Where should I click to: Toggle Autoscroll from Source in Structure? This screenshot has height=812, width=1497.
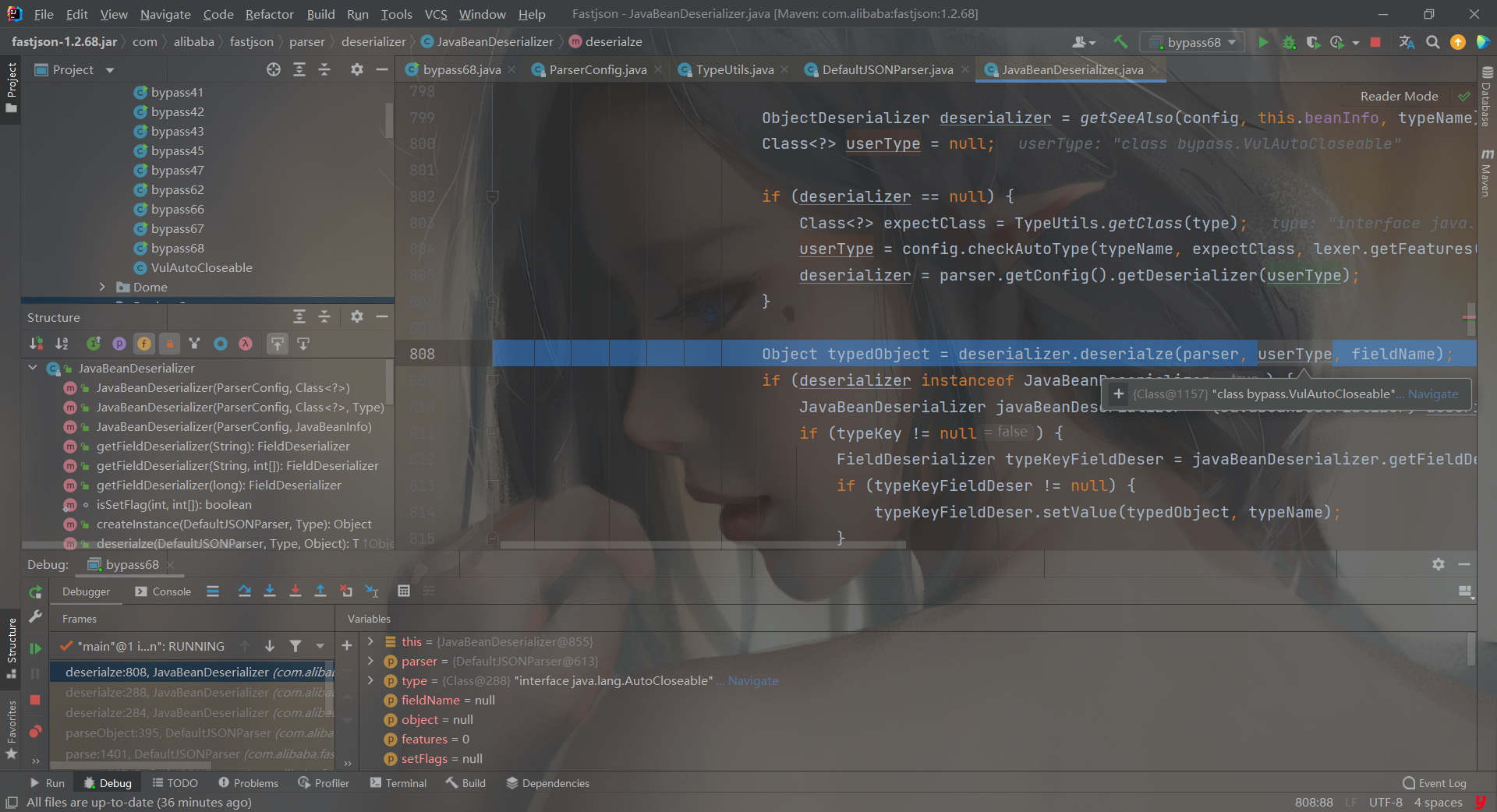click(x=303, y=344)
